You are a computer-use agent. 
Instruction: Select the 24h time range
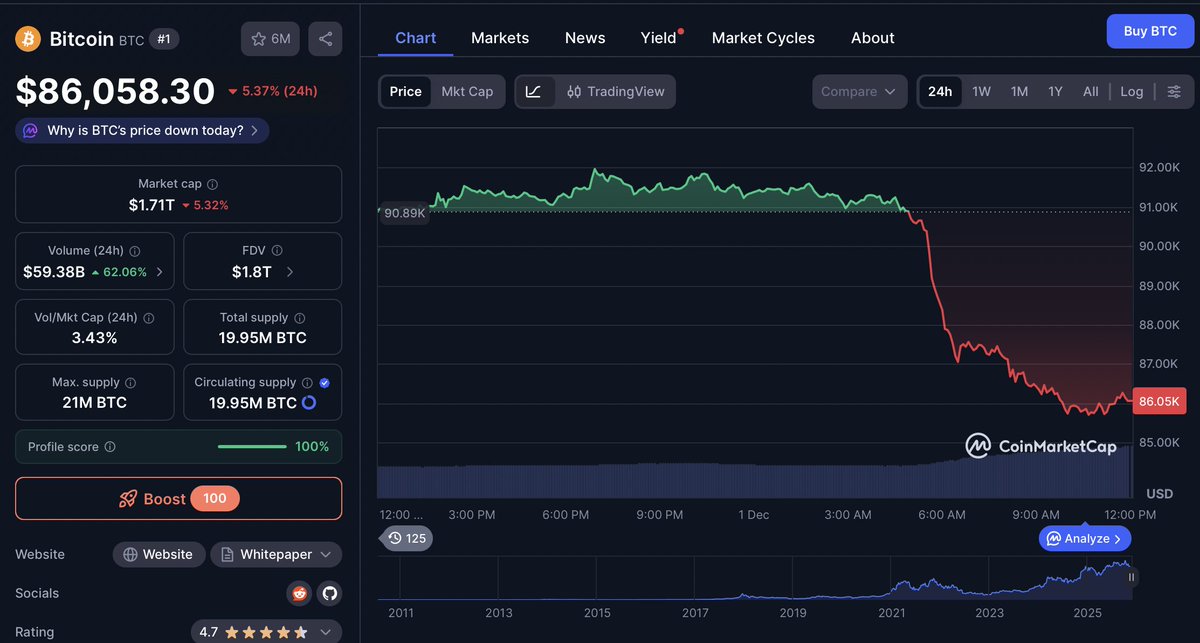[x=940, y=91]
